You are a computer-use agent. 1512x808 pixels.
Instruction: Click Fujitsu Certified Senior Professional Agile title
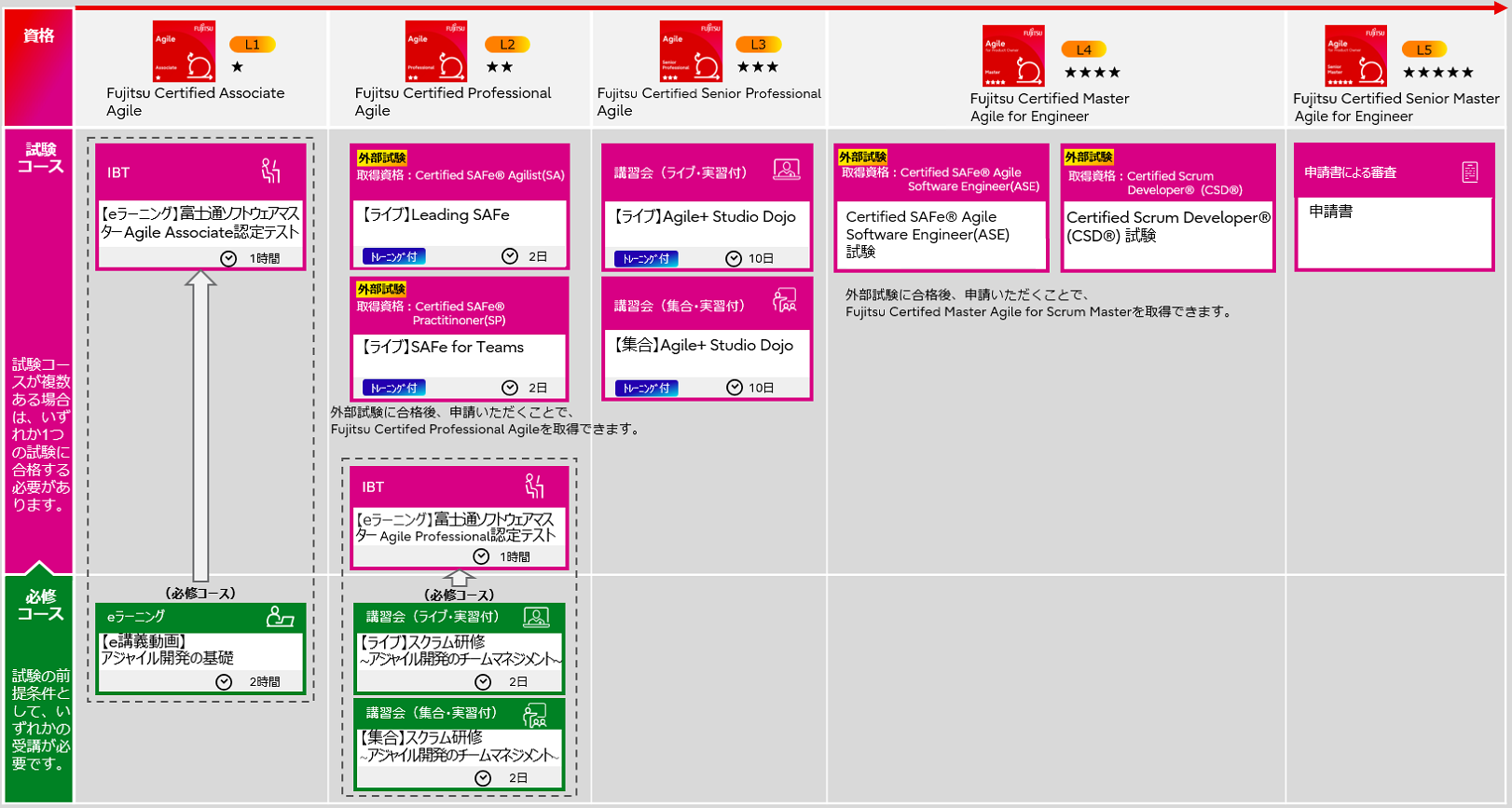[709, 102]
